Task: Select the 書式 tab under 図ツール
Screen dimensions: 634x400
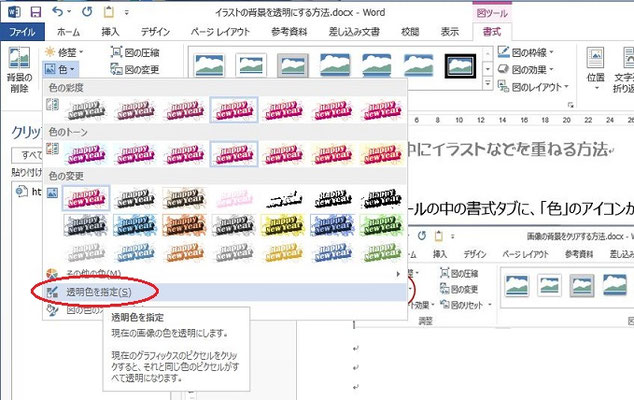Action: [x=492, y=32]
